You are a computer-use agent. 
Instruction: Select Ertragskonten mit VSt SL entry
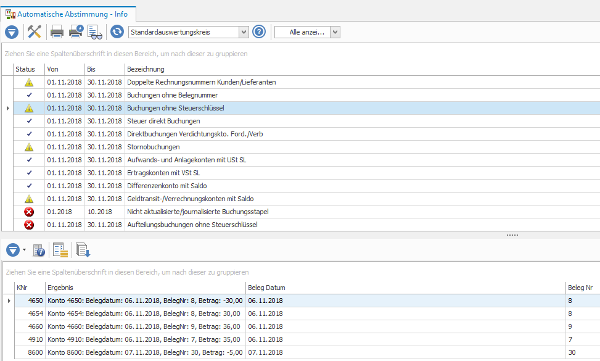point(163,173)
